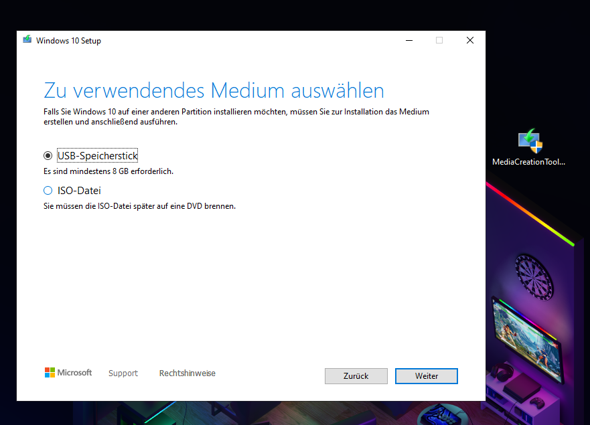Viewport: 590px width, 425px height.
Task: Select the USB-Speicherstick radio button
Action: pyautogui.click(x=48, y=155)
